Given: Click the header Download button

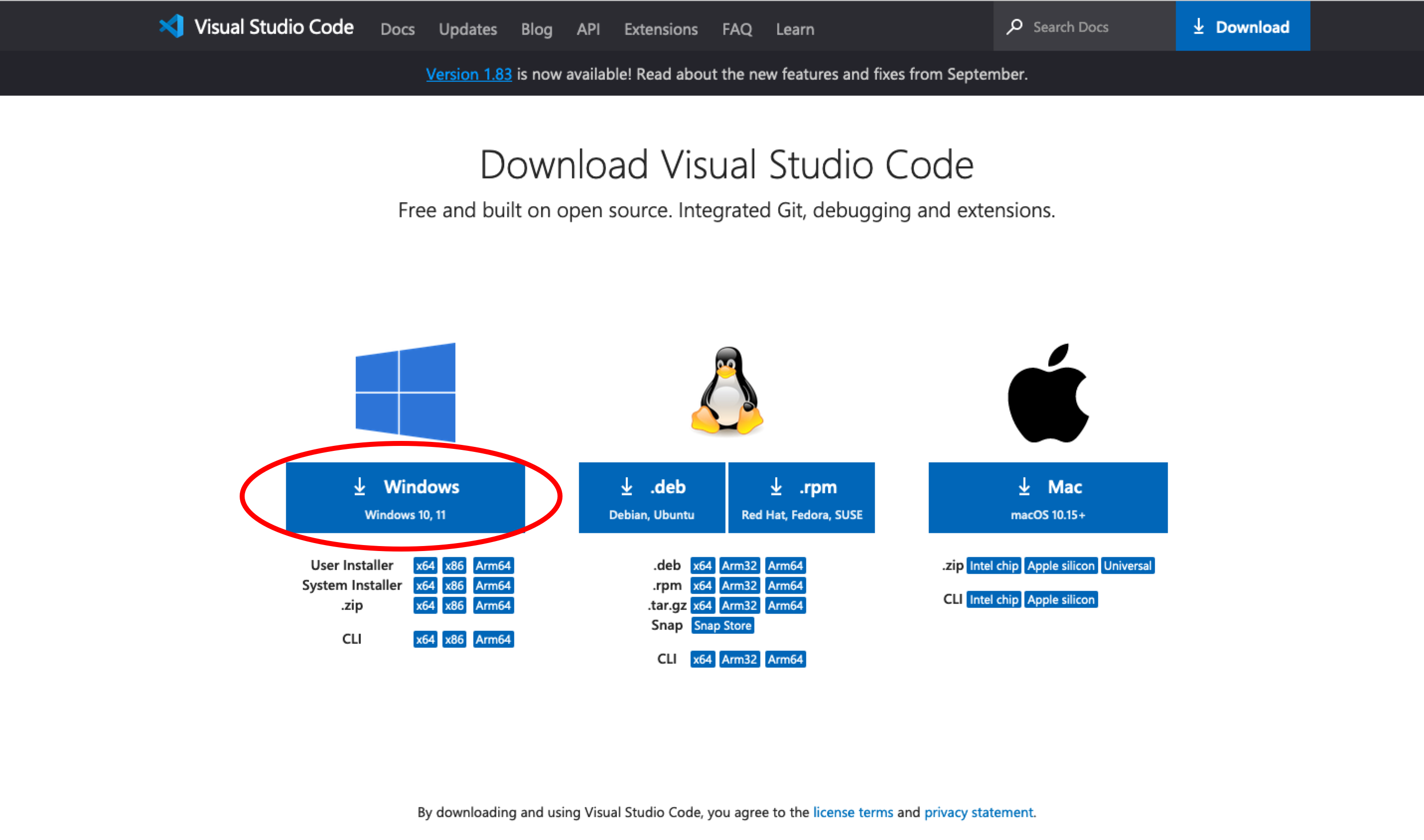Looking at the screenshot, I should (x=1242, y=26).
